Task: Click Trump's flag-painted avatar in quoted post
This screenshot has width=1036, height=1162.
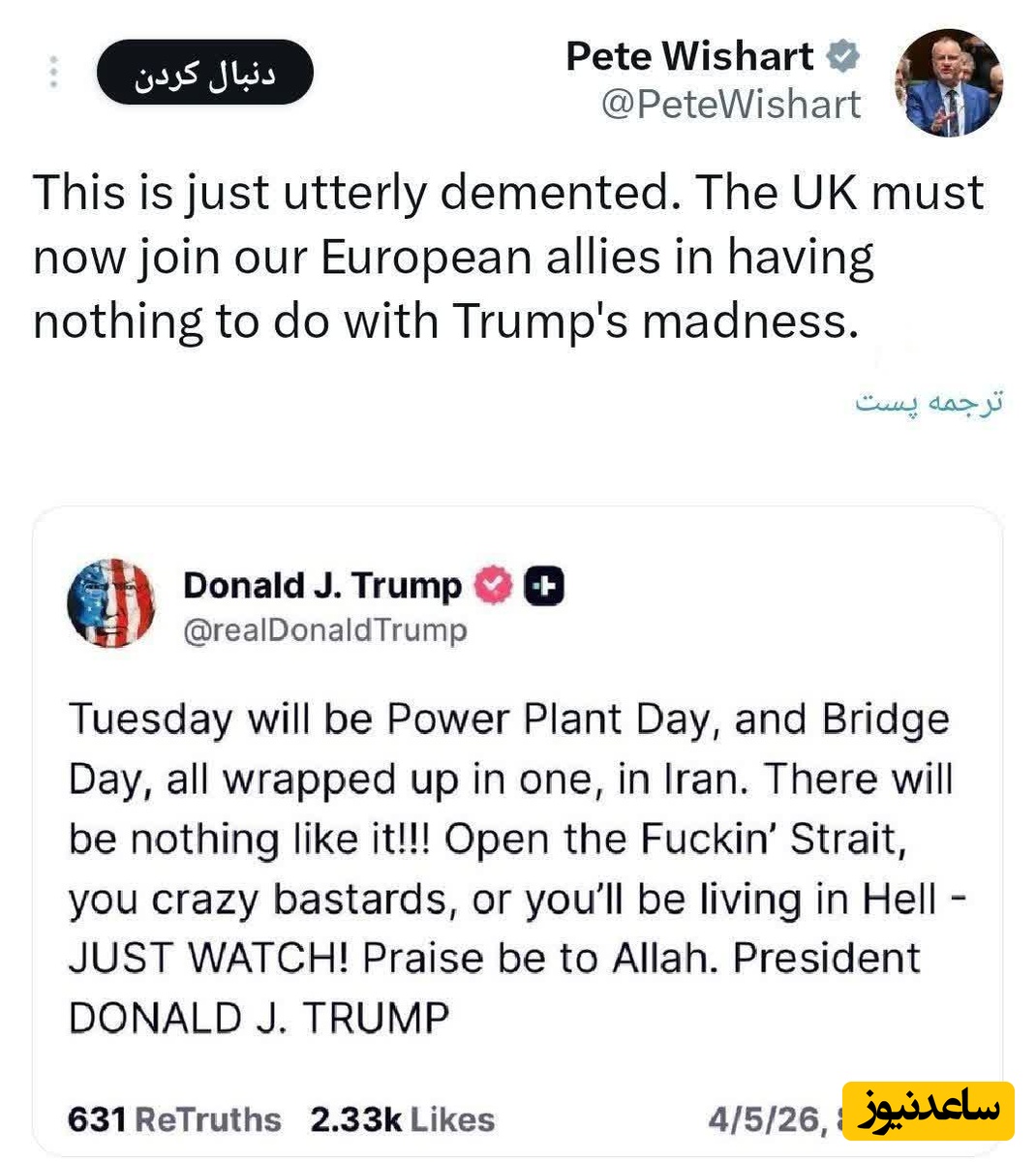Action: click(111, 603)
